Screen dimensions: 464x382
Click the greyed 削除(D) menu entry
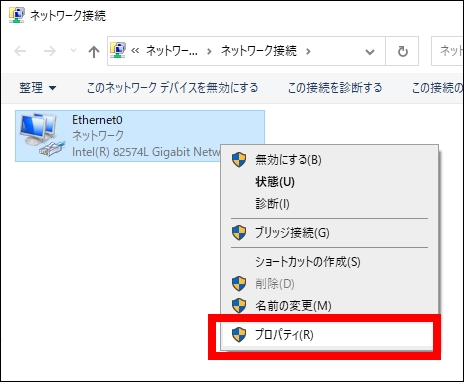pos(329,284)
